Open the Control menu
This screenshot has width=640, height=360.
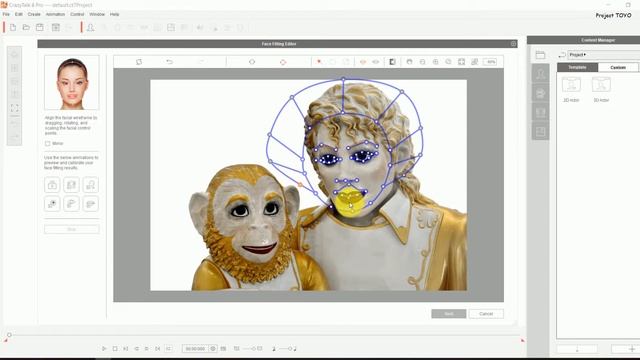click(x=77, y=14)
